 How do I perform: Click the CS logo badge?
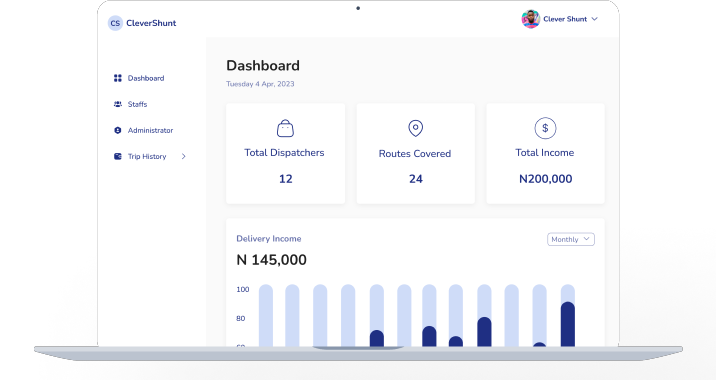(115, 23)
